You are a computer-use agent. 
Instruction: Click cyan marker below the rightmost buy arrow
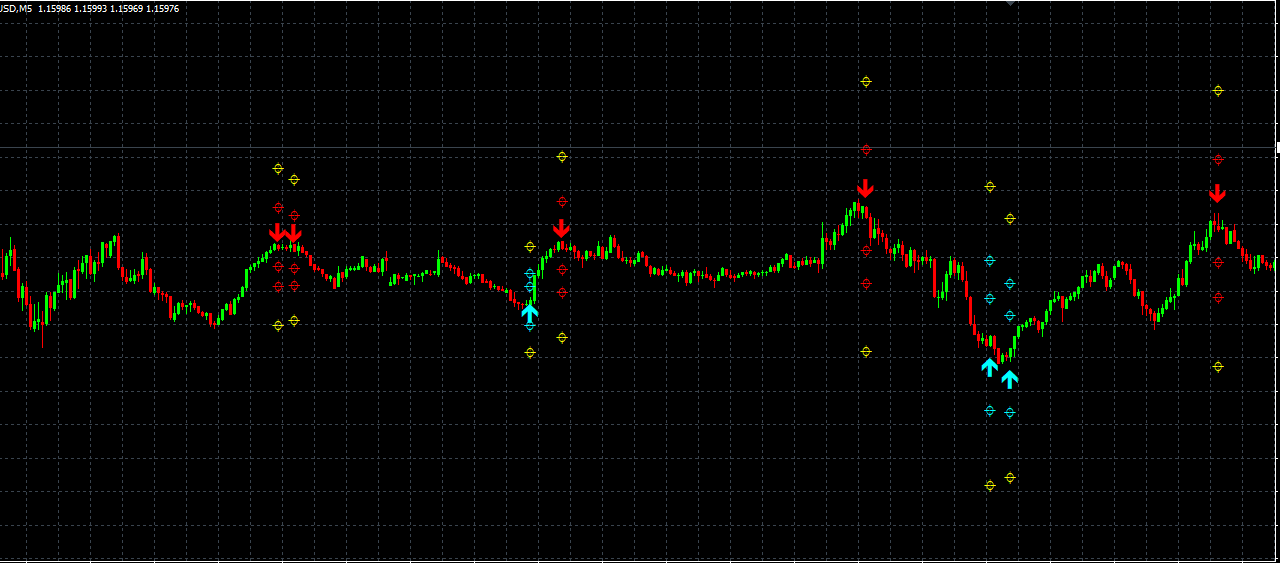[x=1010, y=412]
